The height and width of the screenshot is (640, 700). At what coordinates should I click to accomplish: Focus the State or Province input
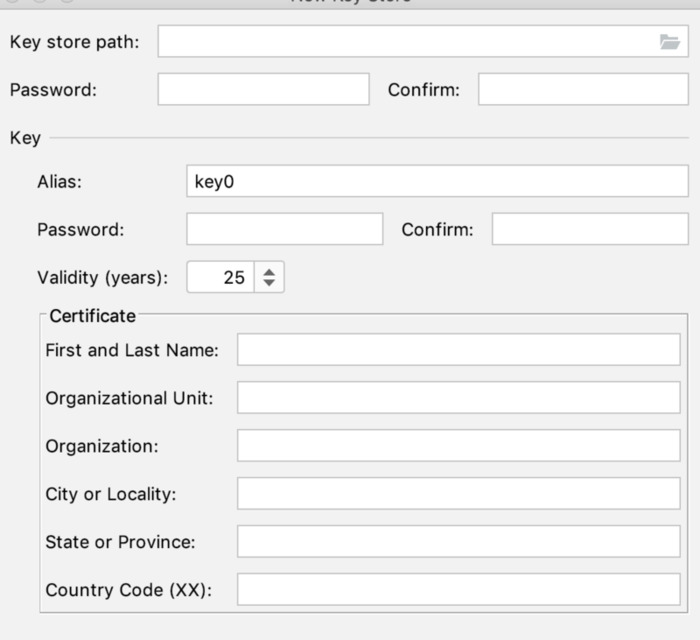458,542
